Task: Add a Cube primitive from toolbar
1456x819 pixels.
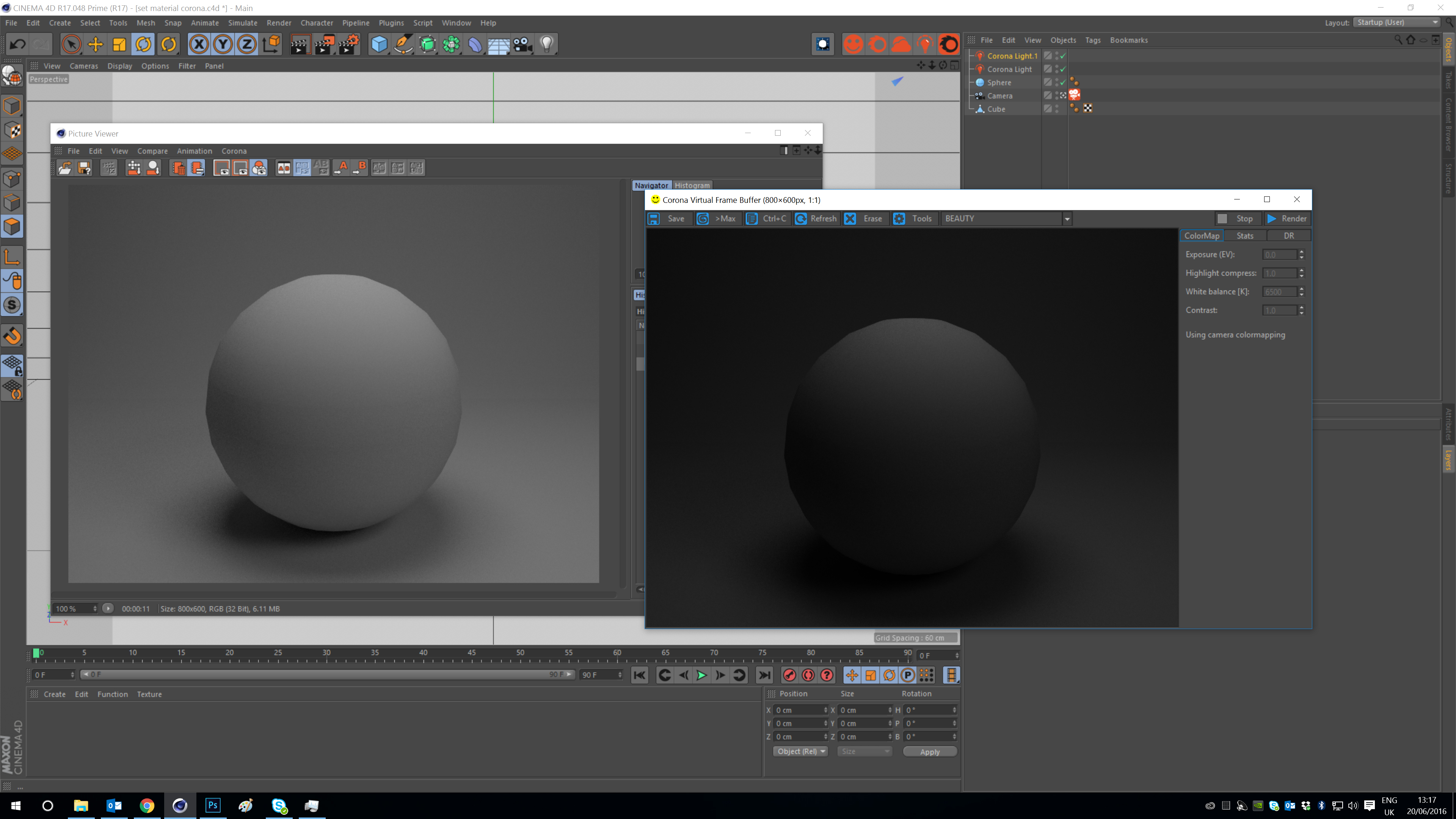Action: click(x=379, y=44)
